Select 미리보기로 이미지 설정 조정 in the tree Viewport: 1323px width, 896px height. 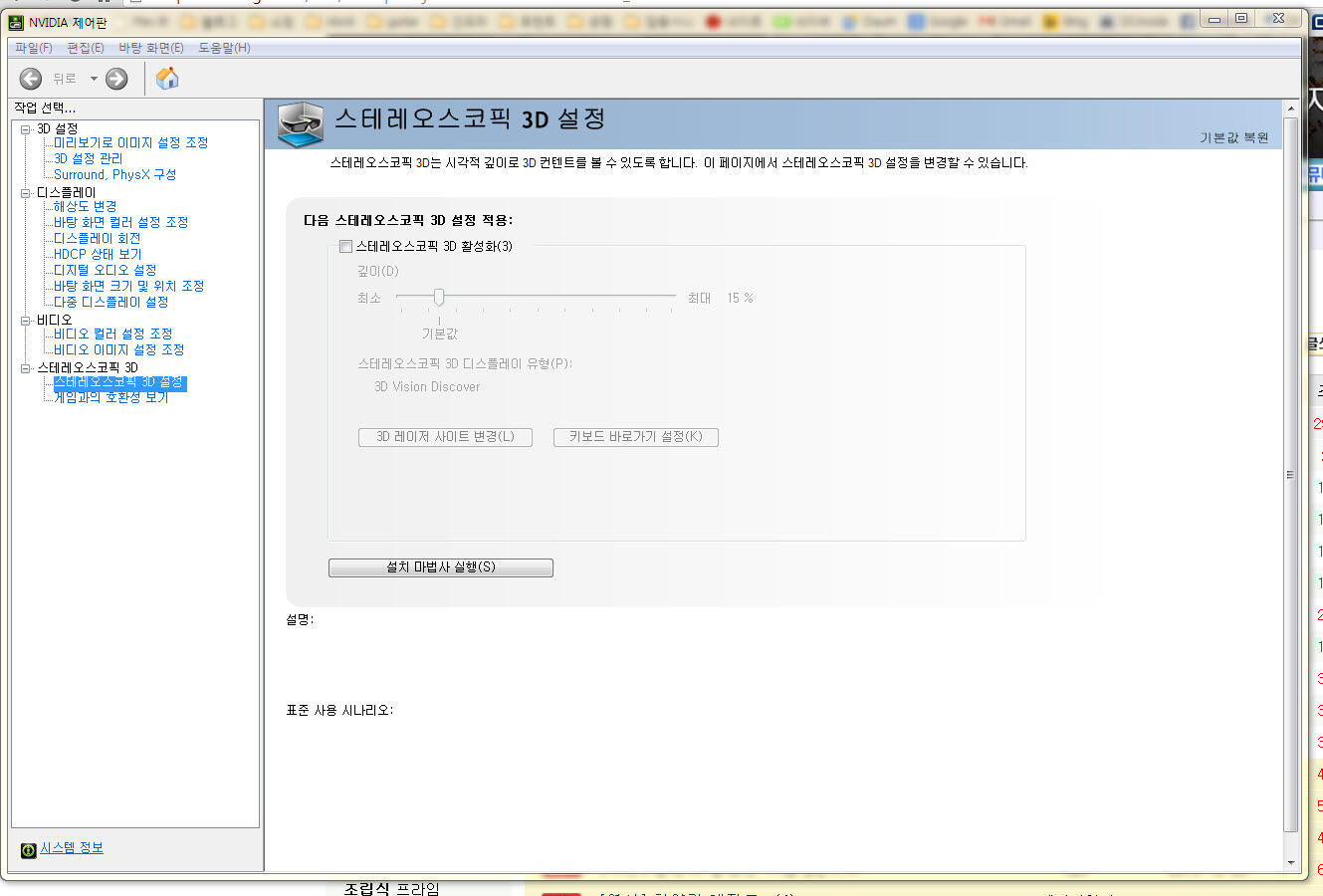click(x=131, y=142)
